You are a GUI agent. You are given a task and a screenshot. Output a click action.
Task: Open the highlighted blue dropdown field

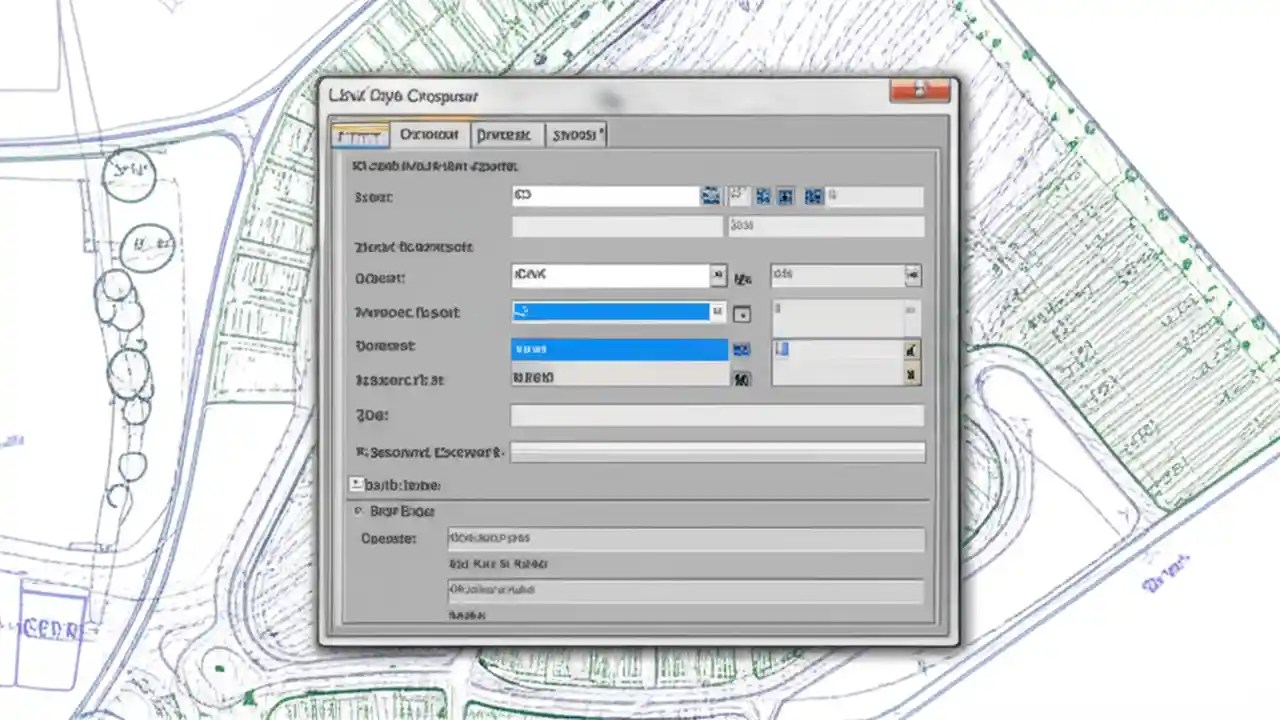pyautogui.click(x=717, y=312)
